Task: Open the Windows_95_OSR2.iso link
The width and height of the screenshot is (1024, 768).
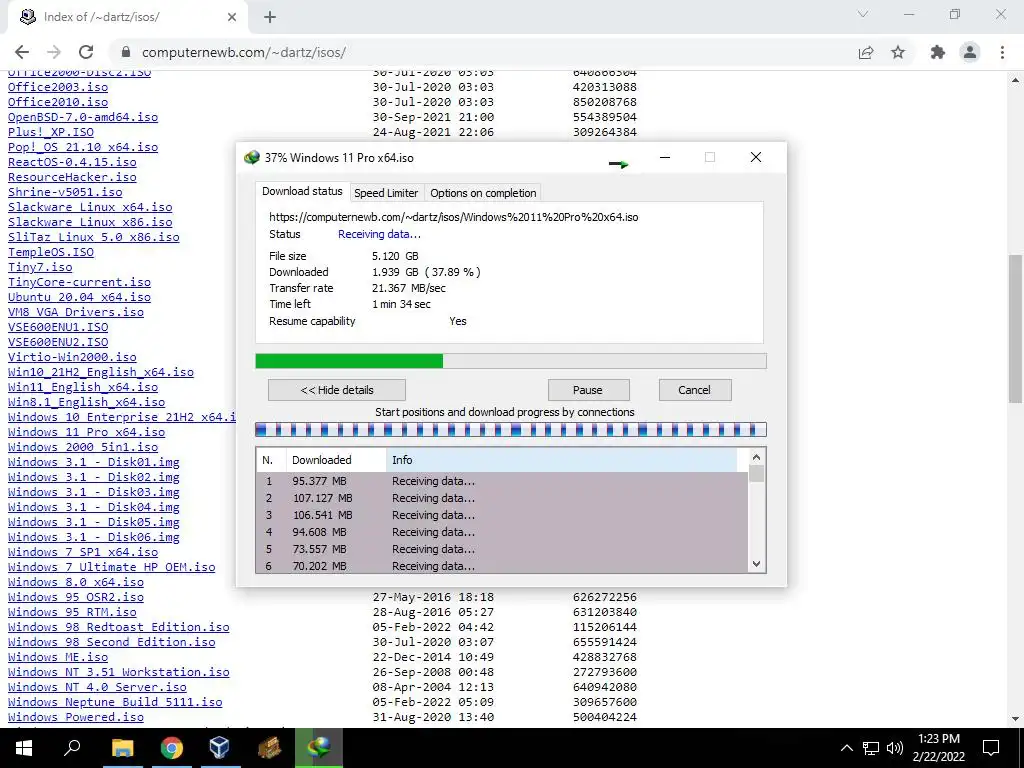Action: click(76, 598)
